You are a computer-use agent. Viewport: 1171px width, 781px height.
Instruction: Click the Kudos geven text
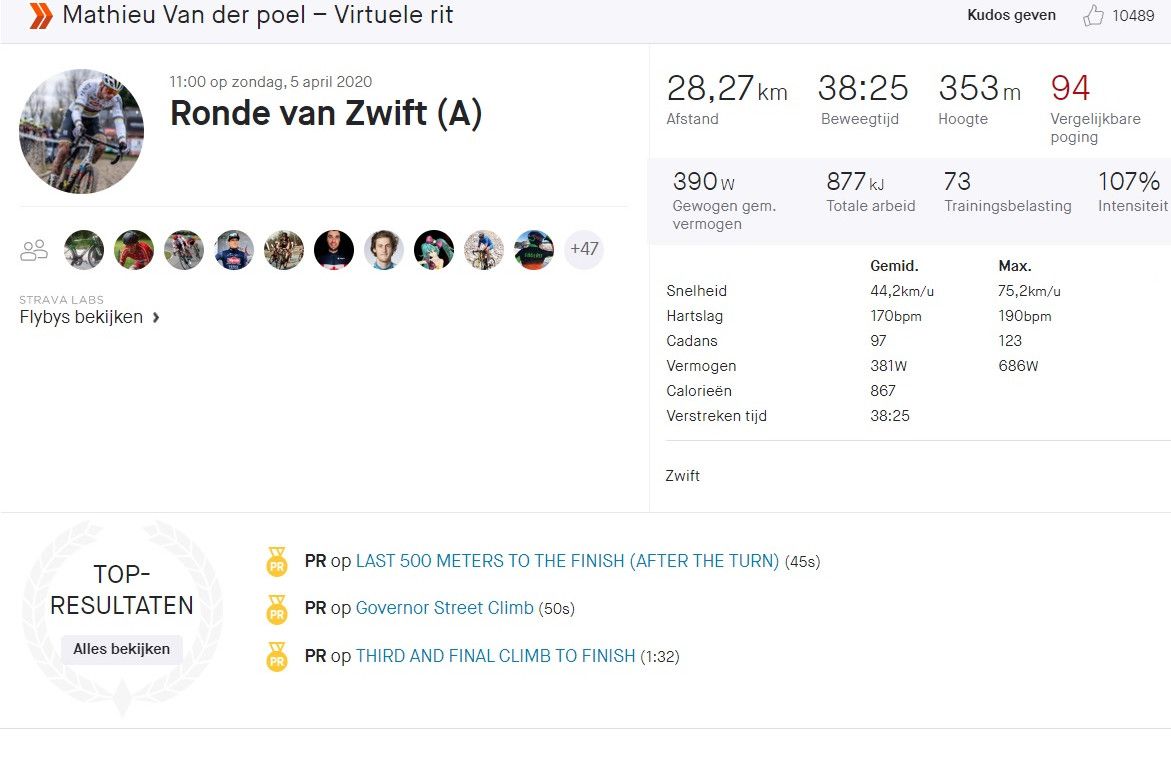[x=1010, y=15]
